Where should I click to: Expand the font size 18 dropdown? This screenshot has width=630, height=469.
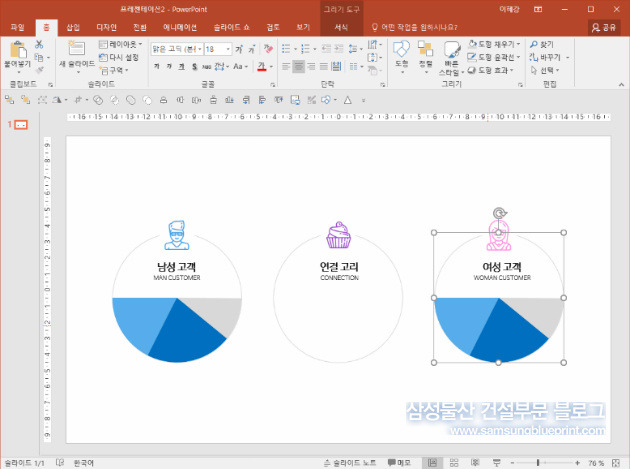[228, 49]
